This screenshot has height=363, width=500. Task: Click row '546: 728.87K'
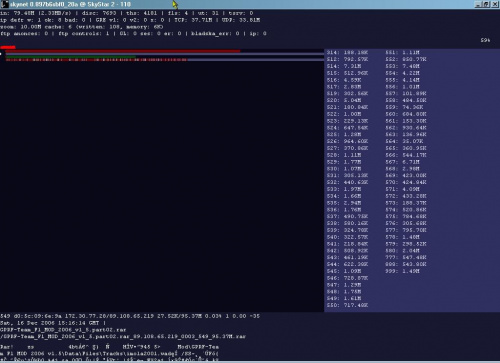click(x=347, y=278)
